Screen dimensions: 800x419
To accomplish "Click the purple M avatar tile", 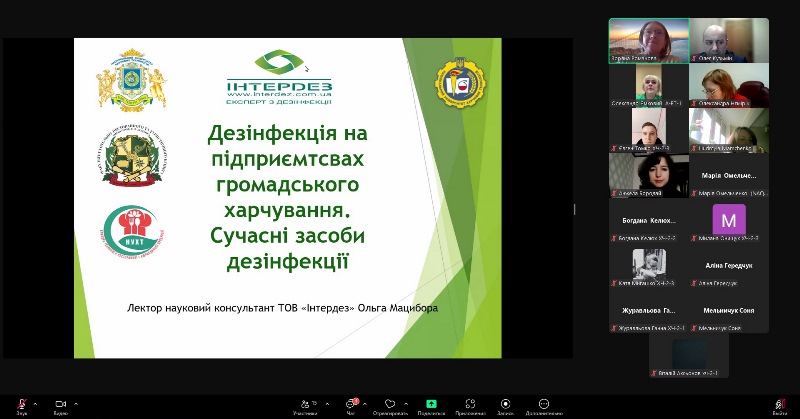I will point(729,220).
